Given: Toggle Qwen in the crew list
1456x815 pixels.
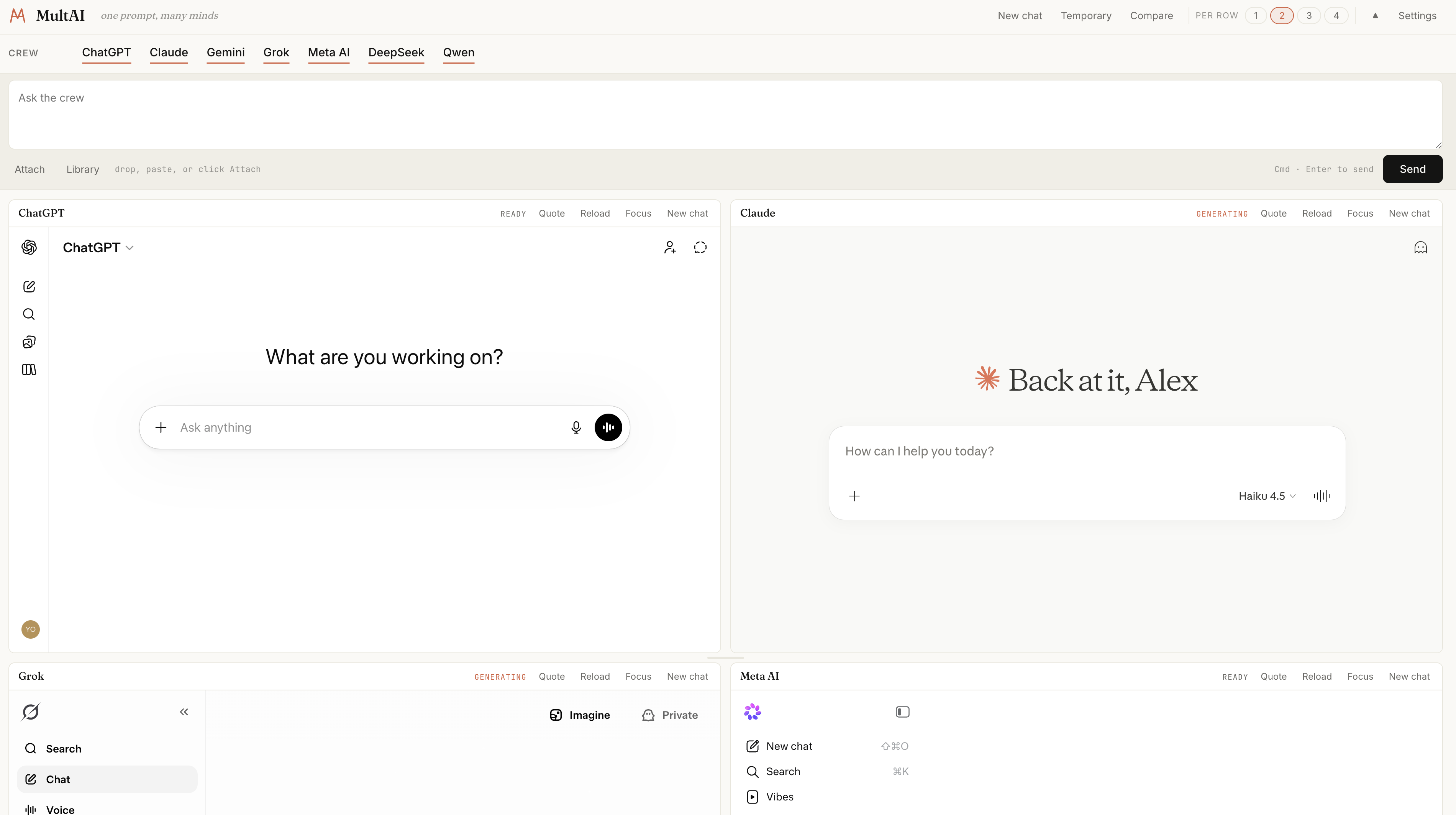Looking at the screenshot, I should pos(459,53).
